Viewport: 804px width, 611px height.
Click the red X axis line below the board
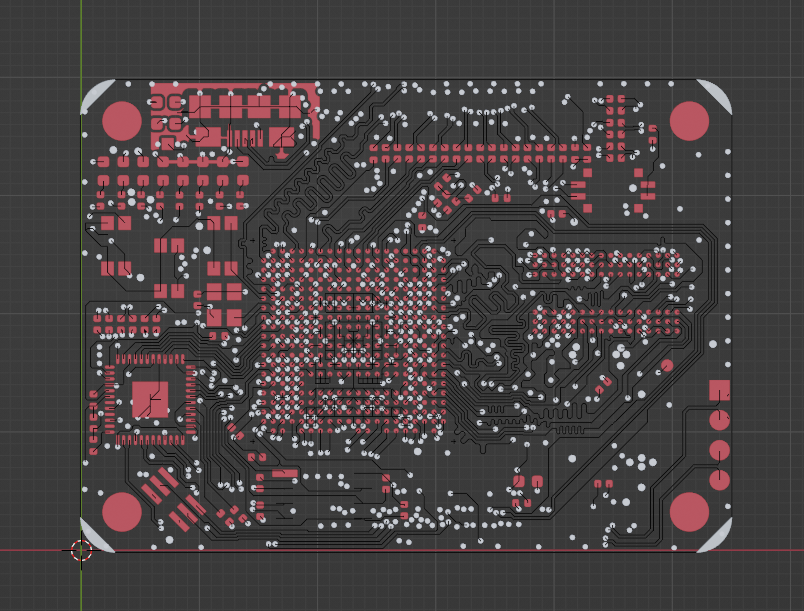(400, 550)
